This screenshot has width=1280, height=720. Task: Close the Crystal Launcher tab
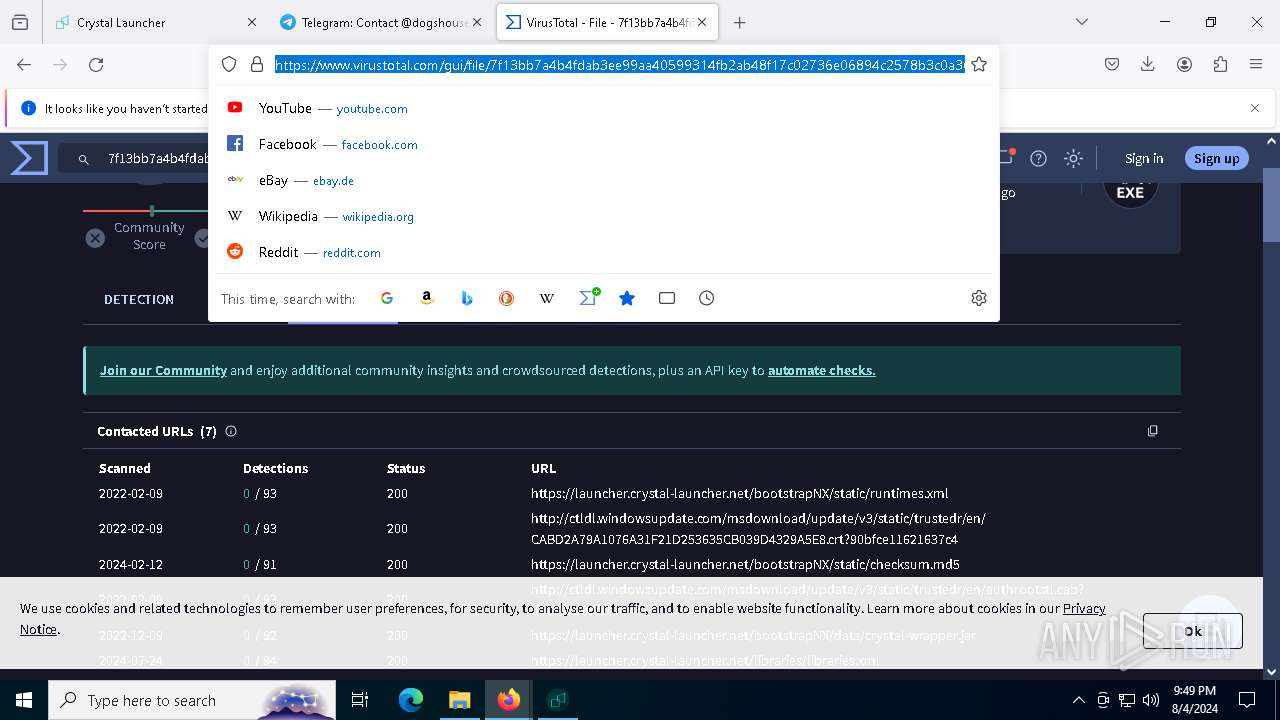click(252, 22)
